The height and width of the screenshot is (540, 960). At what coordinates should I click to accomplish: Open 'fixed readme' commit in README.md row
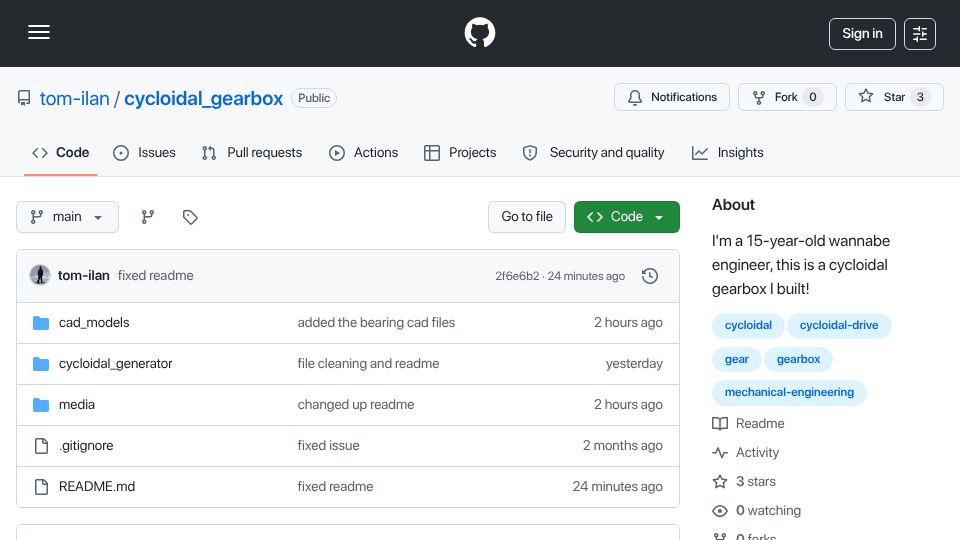click(x=335, y=487)
